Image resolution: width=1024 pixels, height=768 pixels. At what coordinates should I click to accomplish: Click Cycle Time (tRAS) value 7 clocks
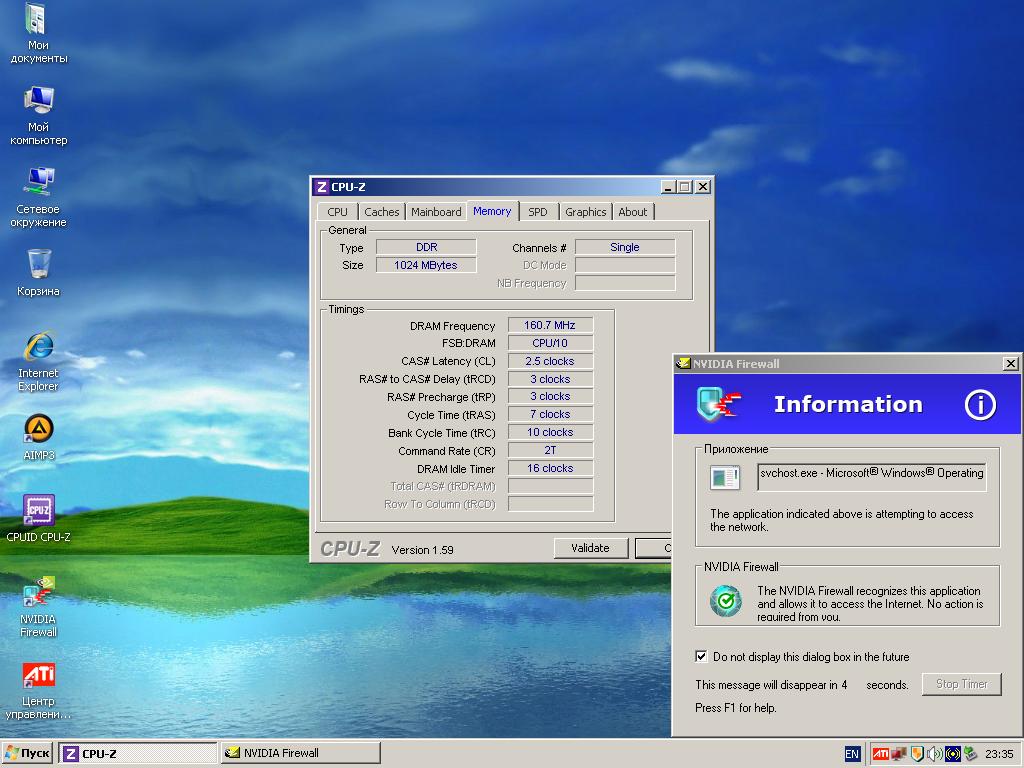[x=551, y=414]
